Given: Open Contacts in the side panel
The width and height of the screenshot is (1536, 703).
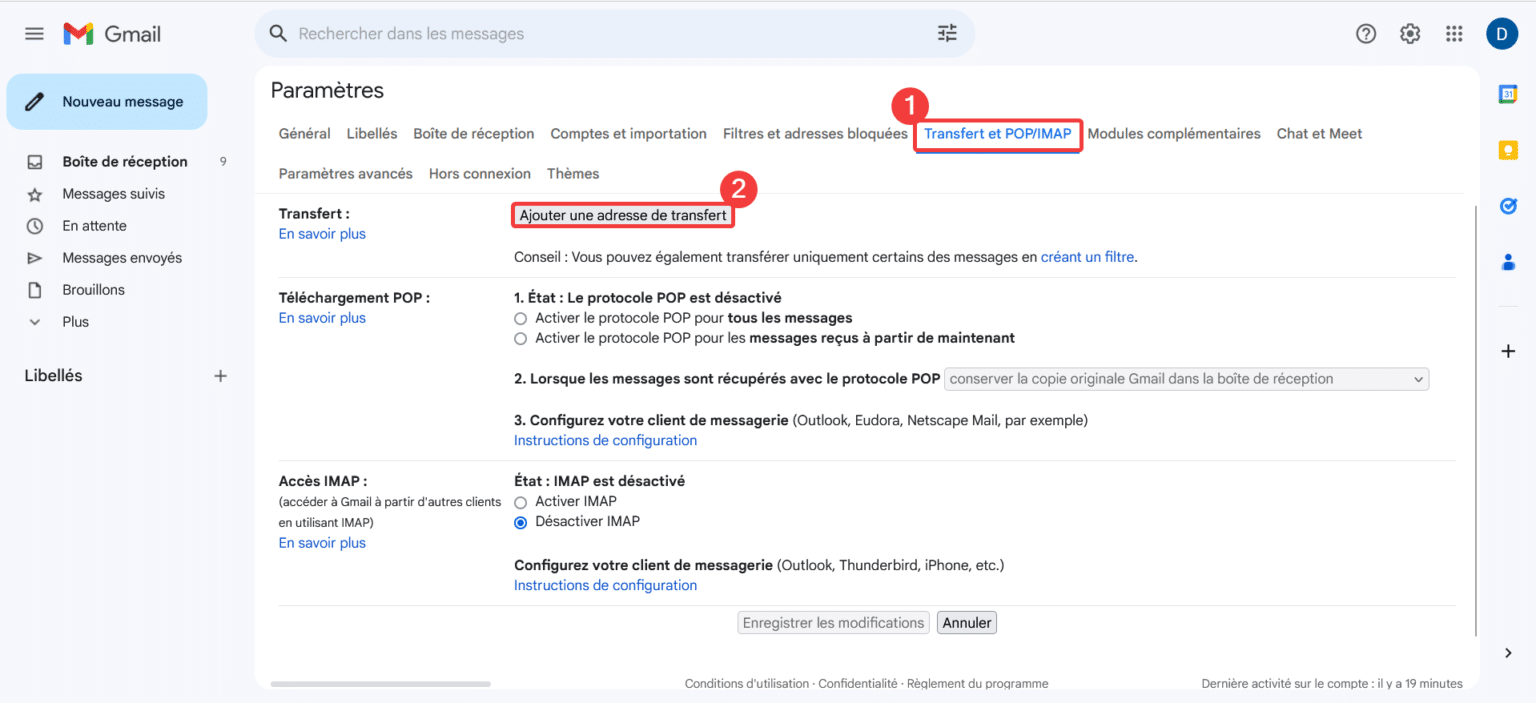Looking at the screenshot, I should (1508, 261).
